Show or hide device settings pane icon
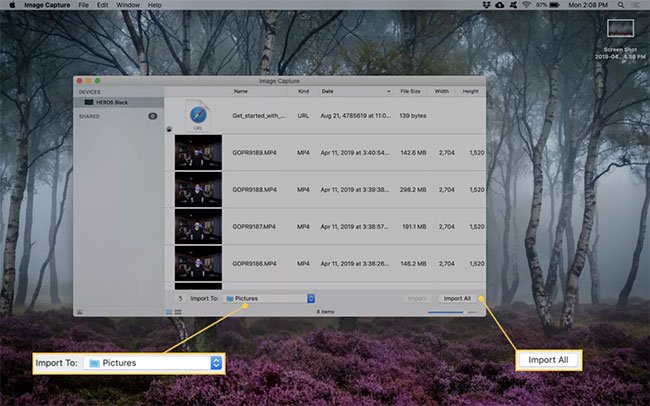Screen dimensions: 650x406 [x=80, y=312]
